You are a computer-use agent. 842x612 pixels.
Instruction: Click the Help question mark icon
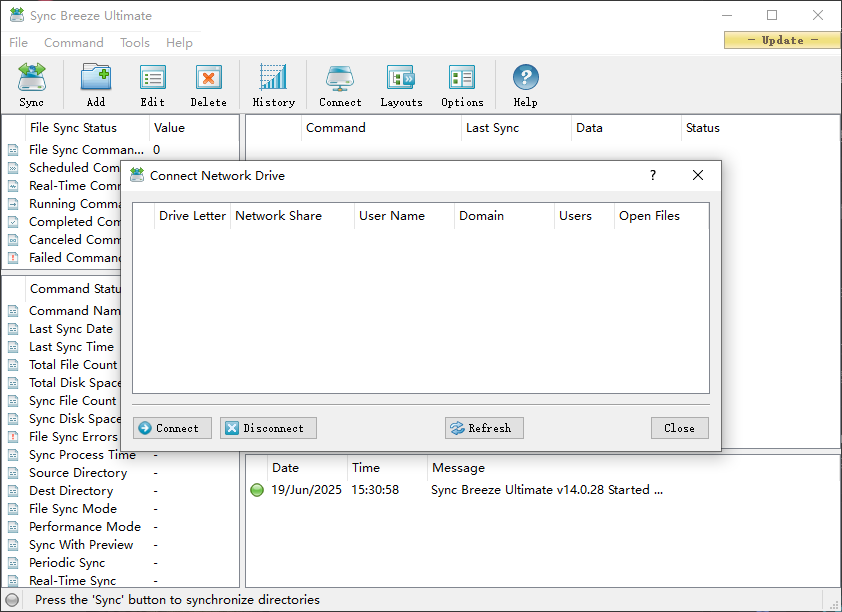[x=525, y=78]
